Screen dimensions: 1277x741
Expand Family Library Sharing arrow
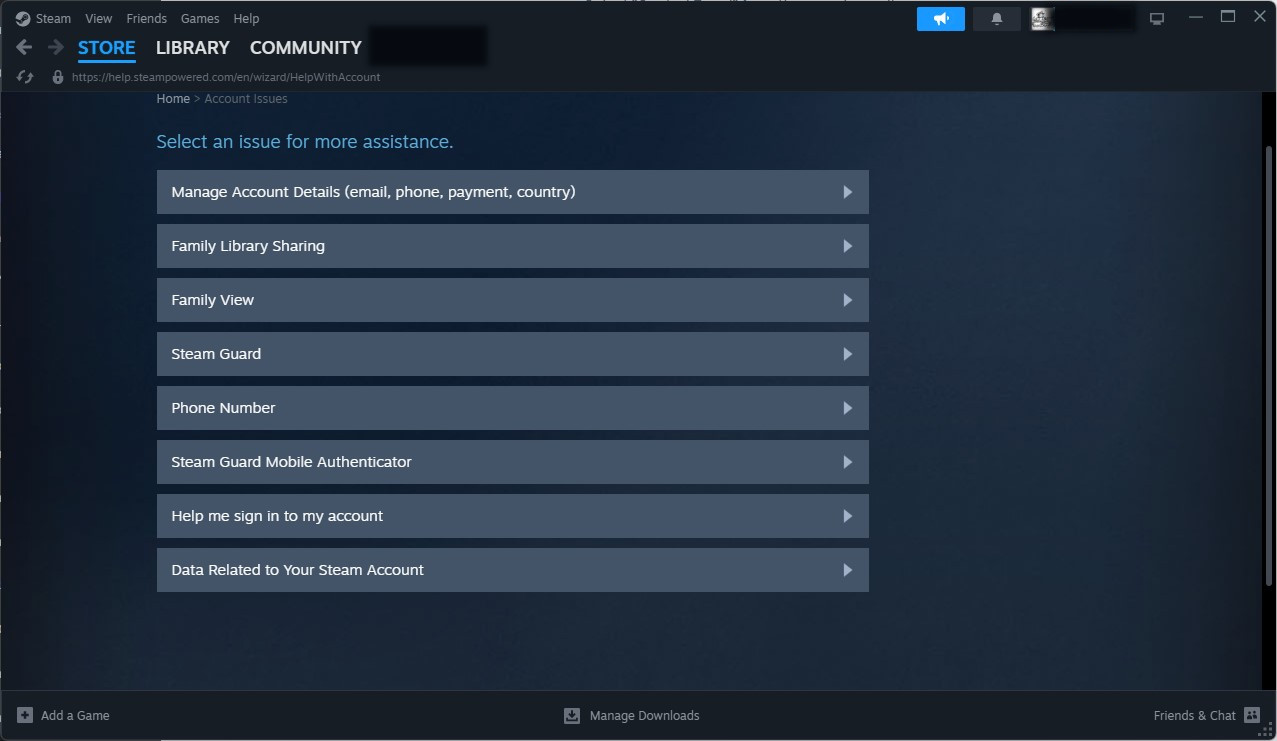[846, 245]
